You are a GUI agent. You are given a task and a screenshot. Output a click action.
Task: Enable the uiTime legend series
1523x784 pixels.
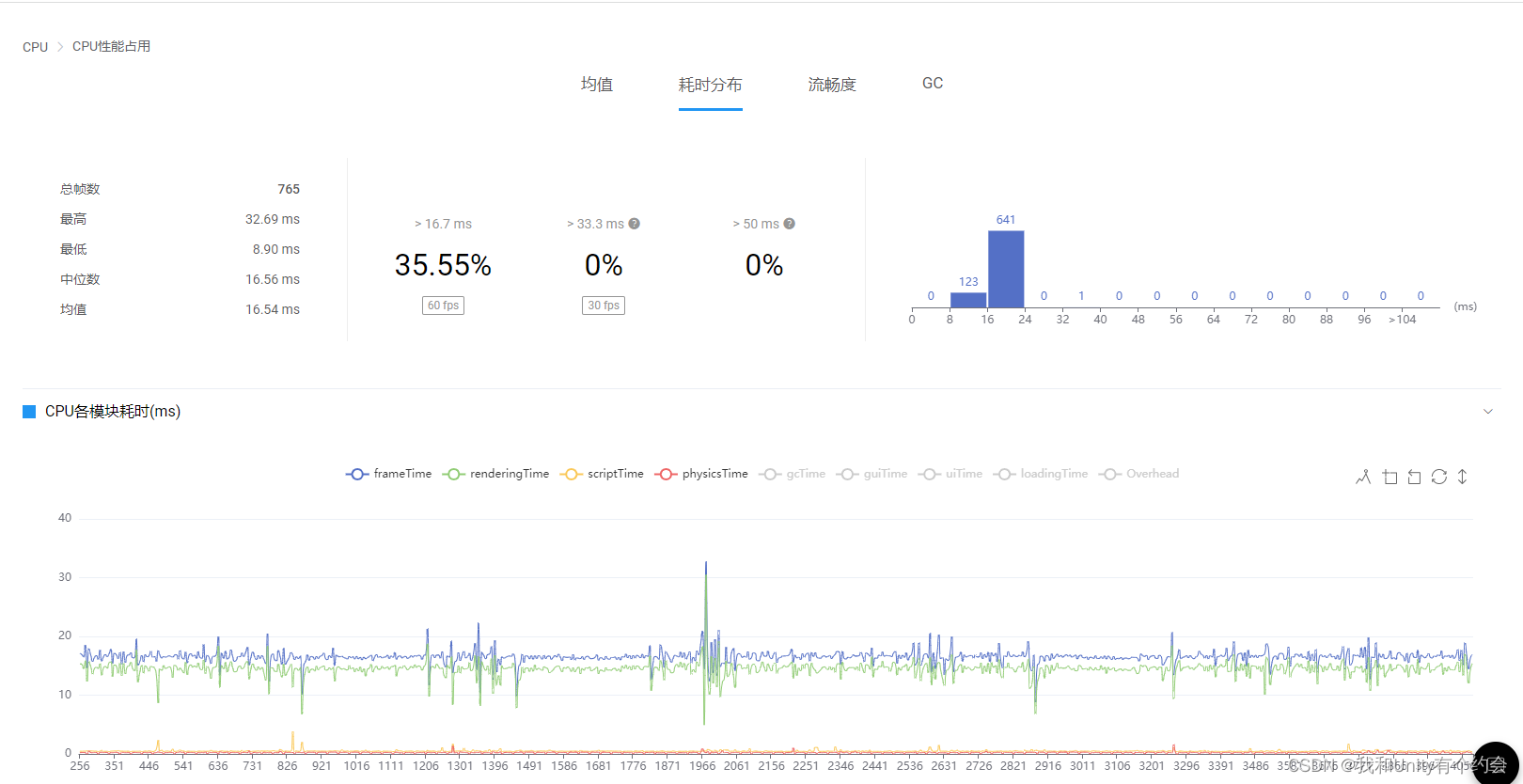[950, 474]
